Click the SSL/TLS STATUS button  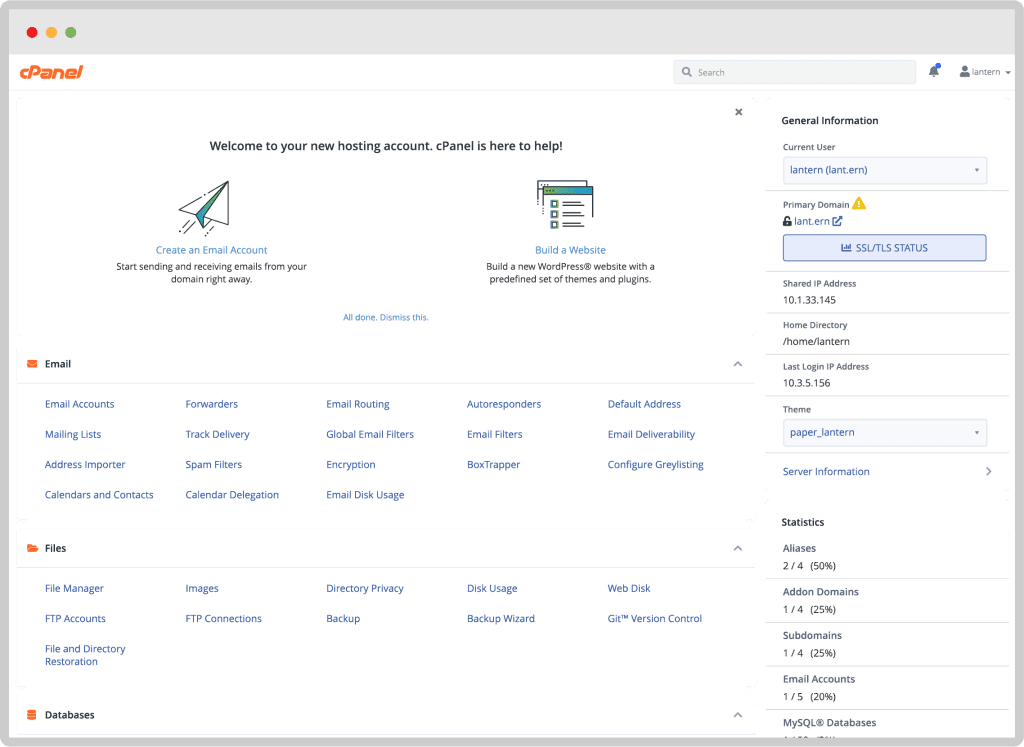click(x=884, y=248)
